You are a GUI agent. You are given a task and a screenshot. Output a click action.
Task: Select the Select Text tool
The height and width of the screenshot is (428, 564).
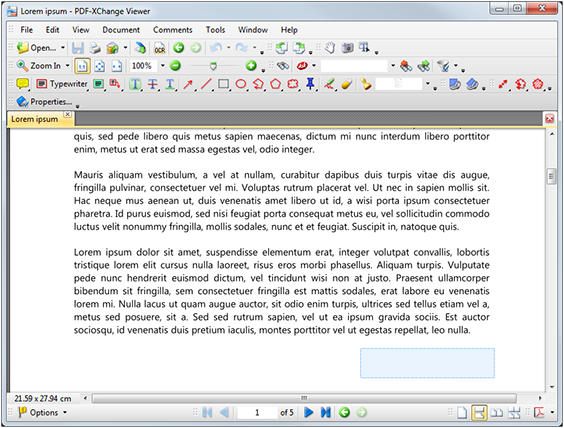(364, 47)
